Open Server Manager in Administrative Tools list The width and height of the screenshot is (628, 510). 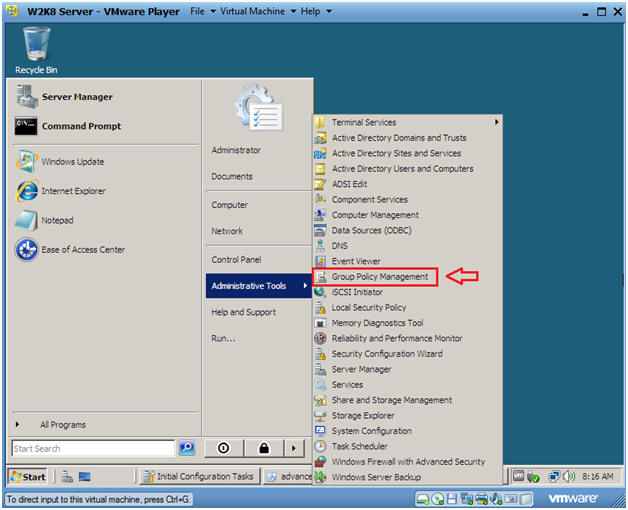[353, 369]
